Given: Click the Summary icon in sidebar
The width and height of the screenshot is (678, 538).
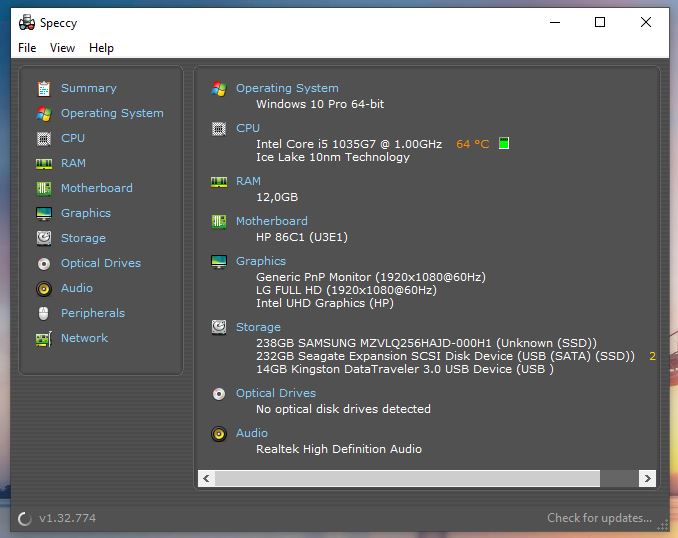Looking at the screenshot, I should point(43,88).
